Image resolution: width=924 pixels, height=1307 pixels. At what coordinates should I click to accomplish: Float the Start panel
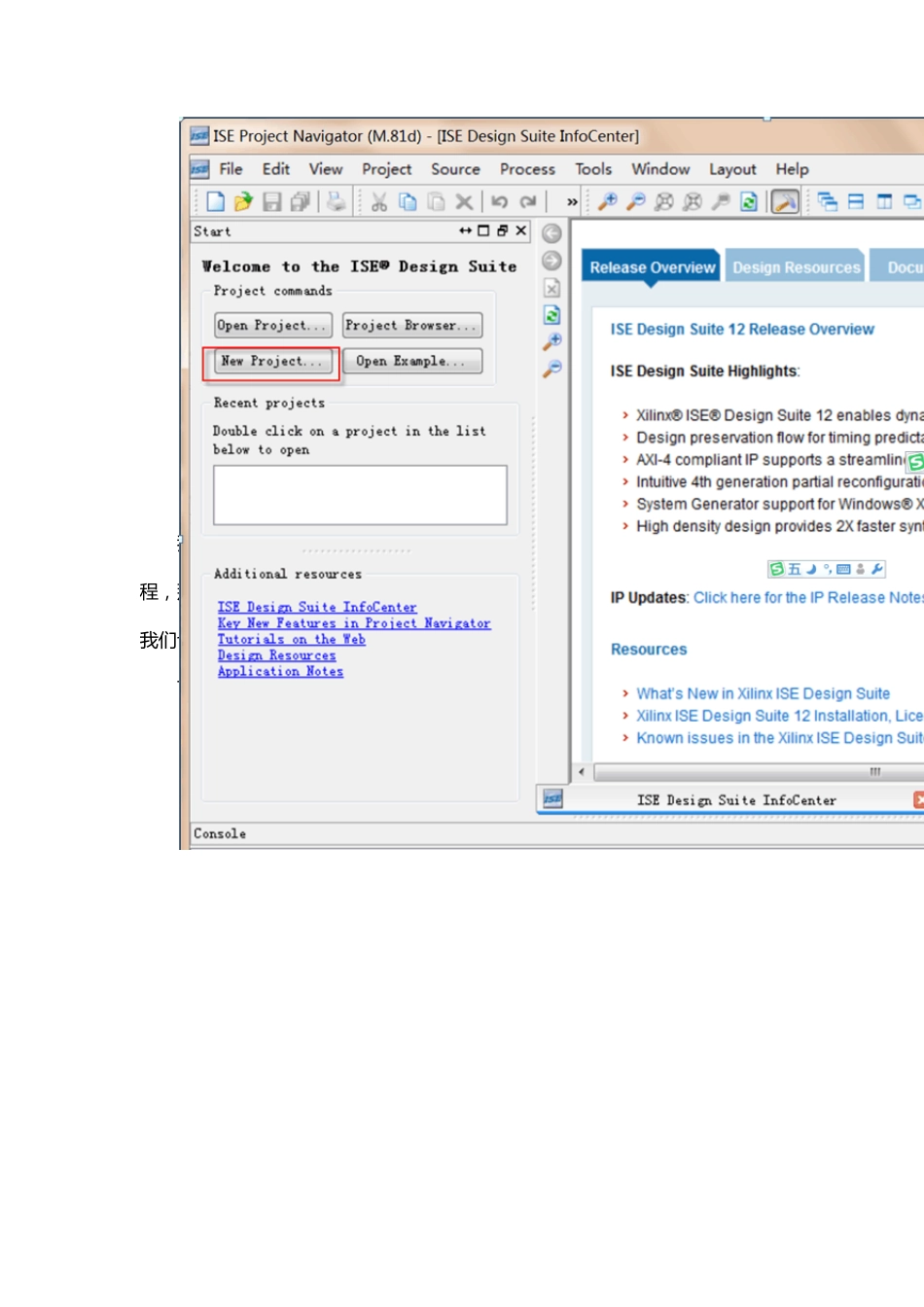click(502, 230)
